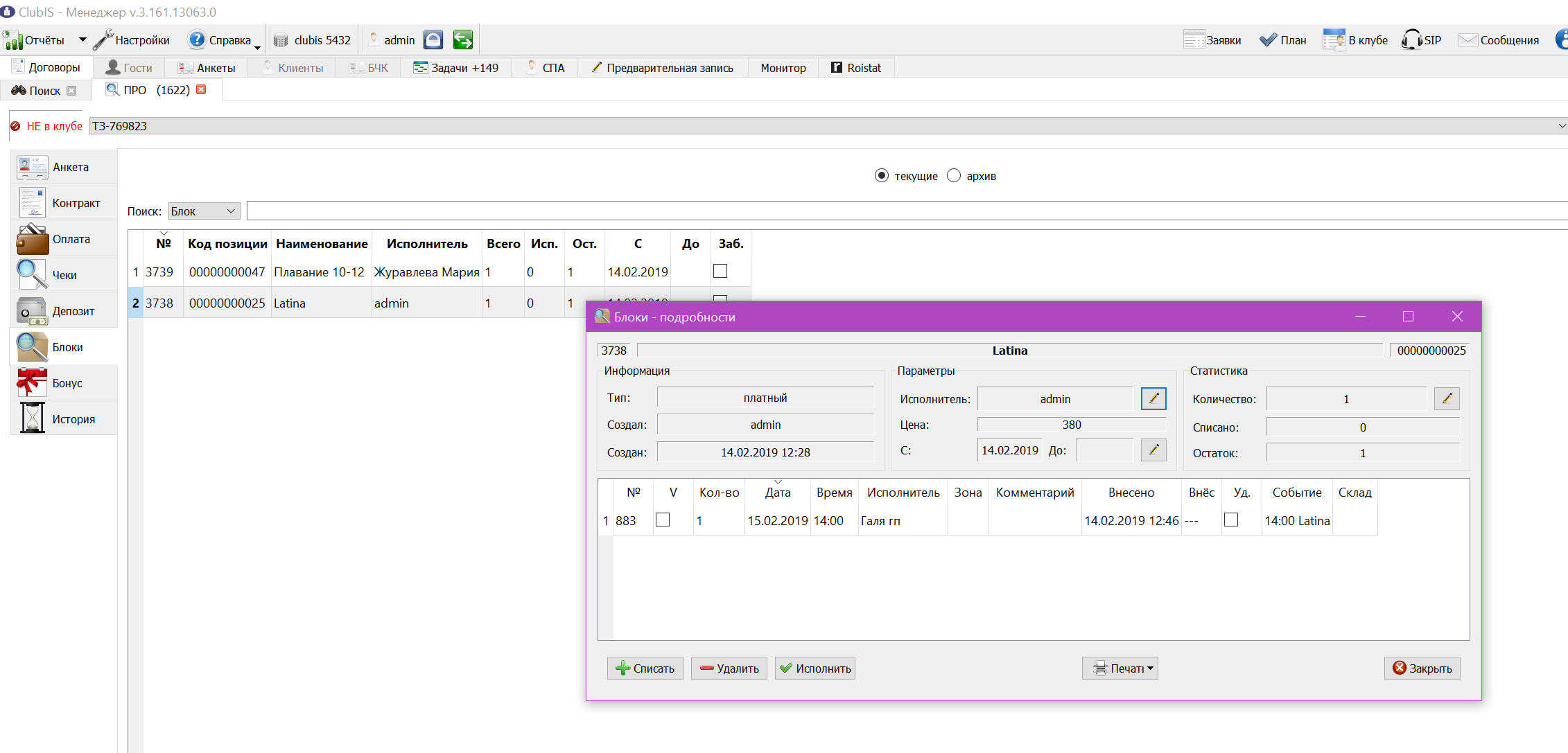1568x753 pixels.
Task: Open Предварительная запись tab
Action: 662,68
